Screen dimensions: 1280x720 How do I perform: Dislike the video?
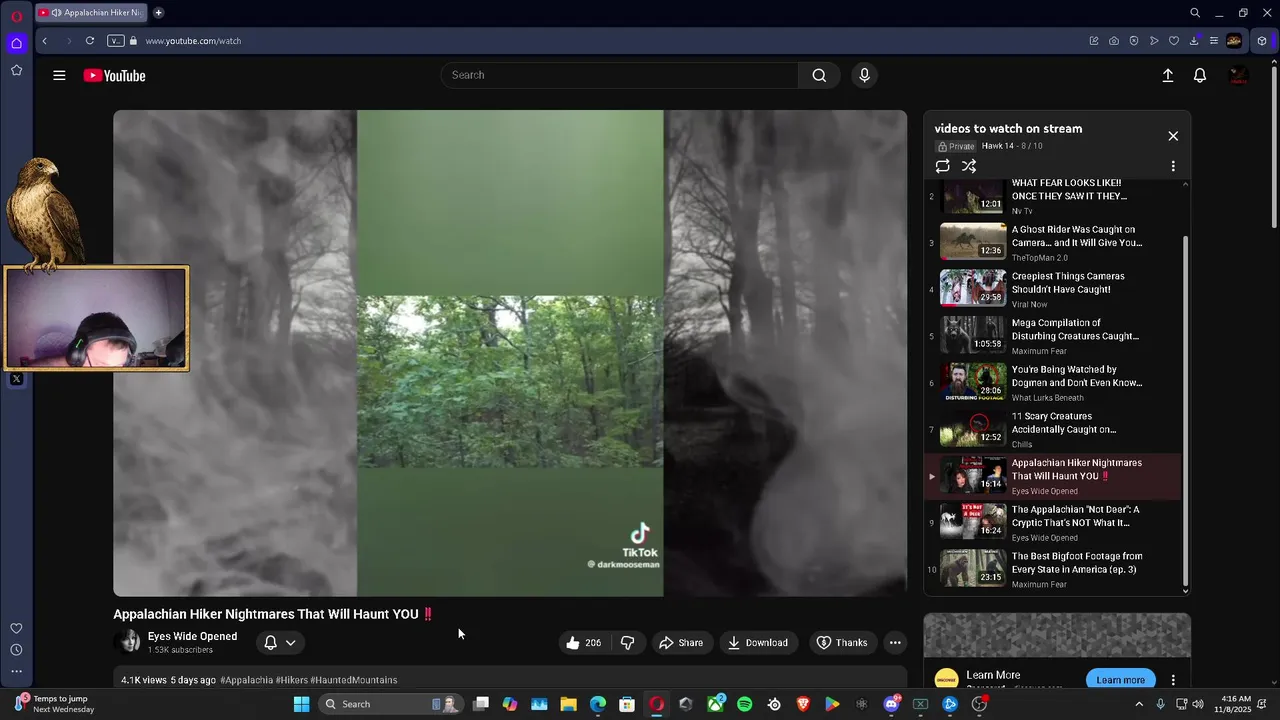click(x=627, y=643)
